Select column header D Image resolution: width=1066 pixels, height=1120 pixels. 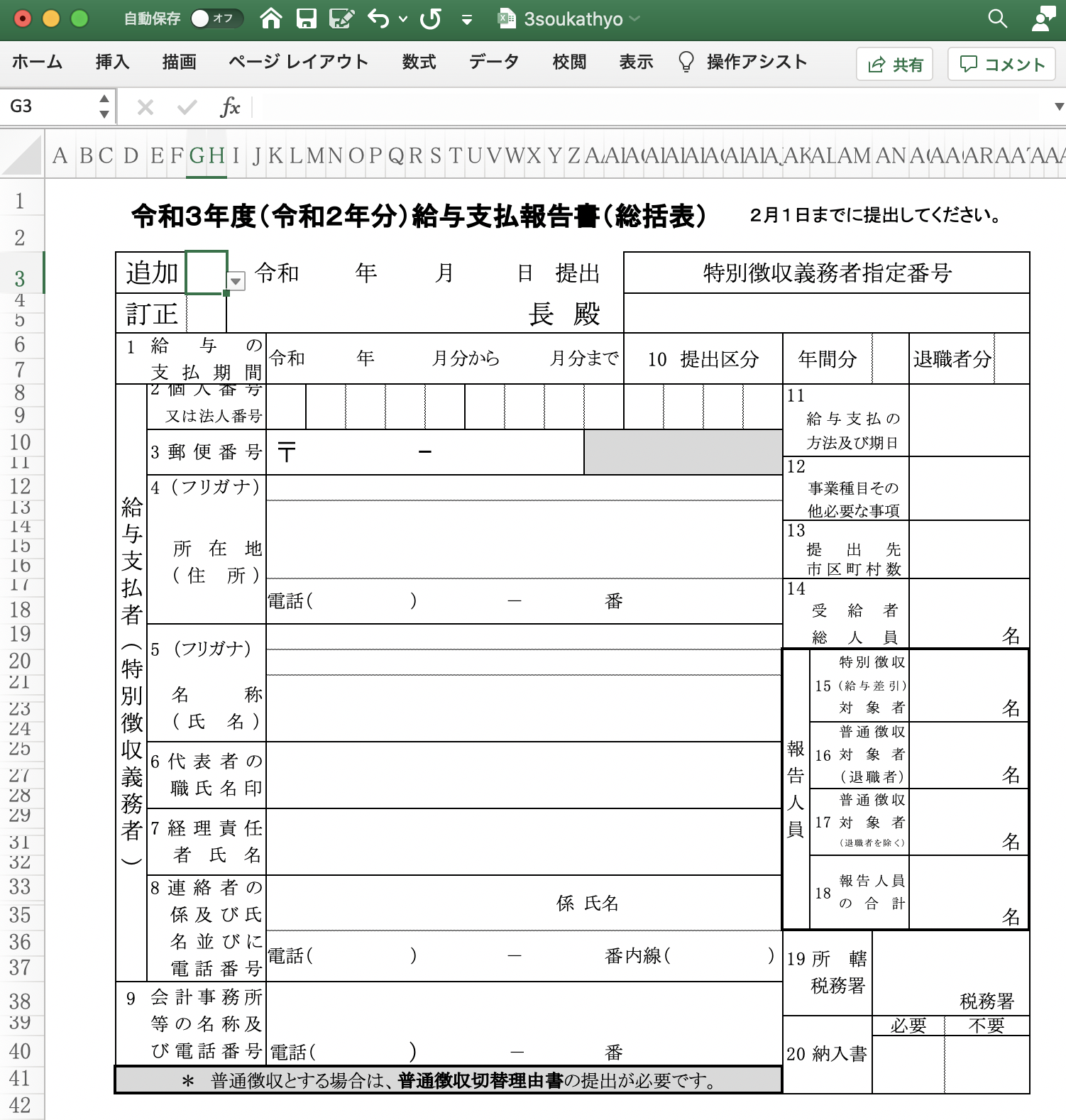tap(131, 155)
